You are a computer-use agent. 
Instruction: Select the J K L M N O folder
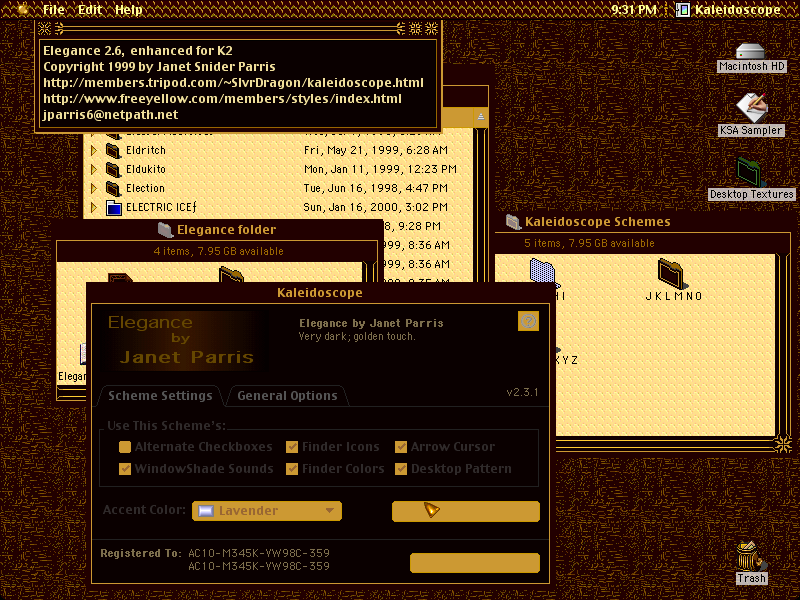point(671,273)
